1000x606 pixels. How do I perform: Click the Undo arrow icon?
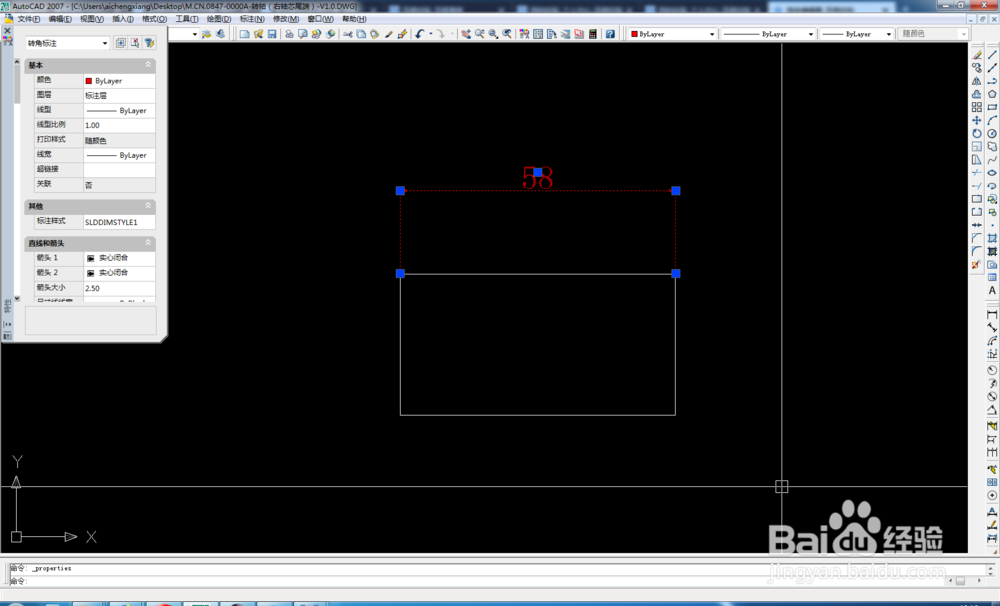(x=420, y=34)
